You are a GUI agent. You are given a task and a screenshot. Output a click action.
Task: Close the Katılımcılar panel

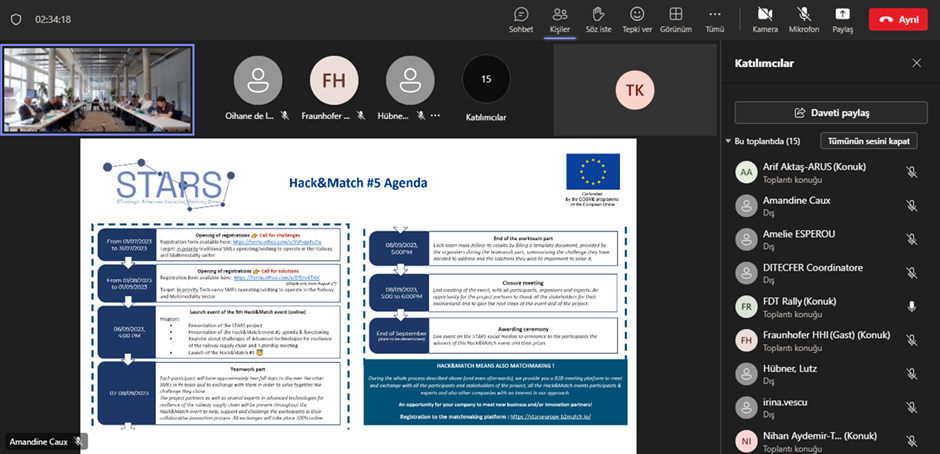(917, 63)
